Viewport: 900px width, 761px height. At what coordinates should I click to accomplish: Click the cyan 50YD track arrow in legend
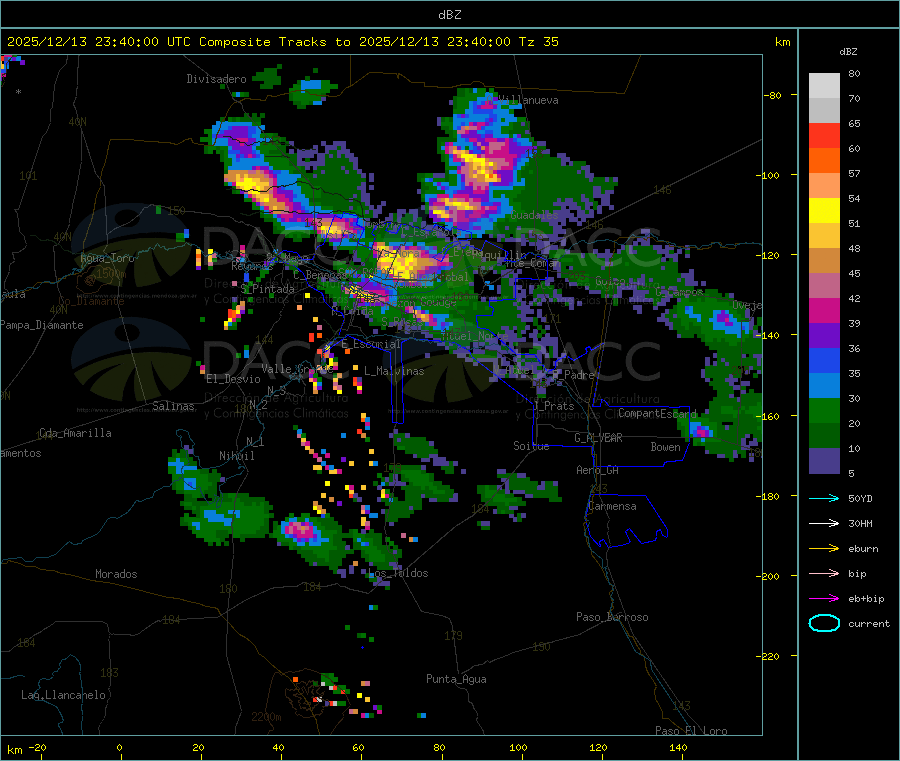tap(824, 498)
